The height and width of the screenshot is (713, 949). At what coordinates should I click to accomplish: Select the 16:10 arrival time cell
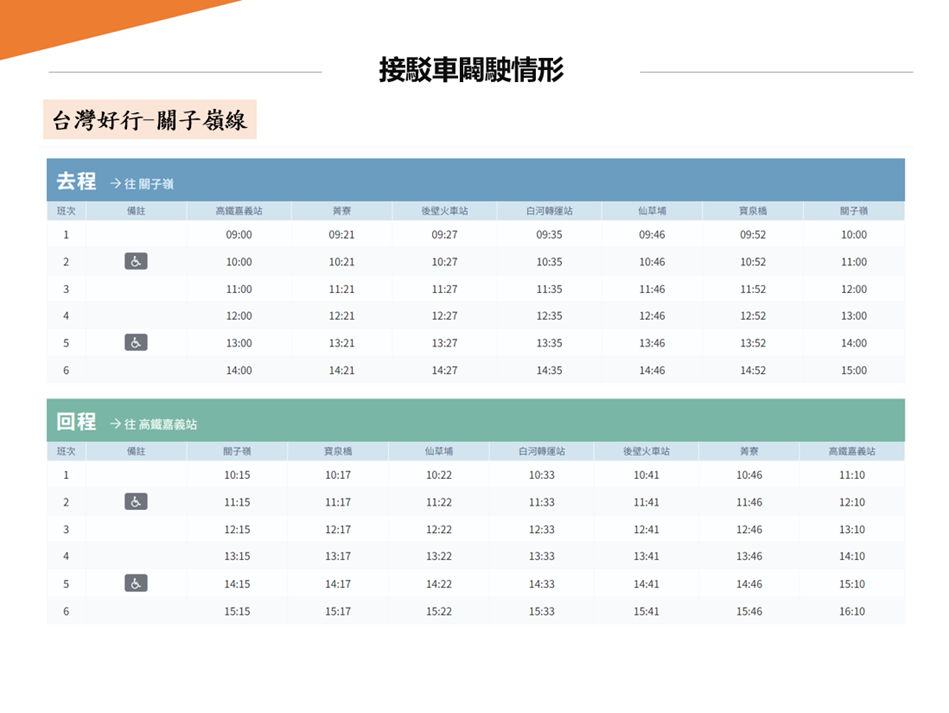(852, 611)
